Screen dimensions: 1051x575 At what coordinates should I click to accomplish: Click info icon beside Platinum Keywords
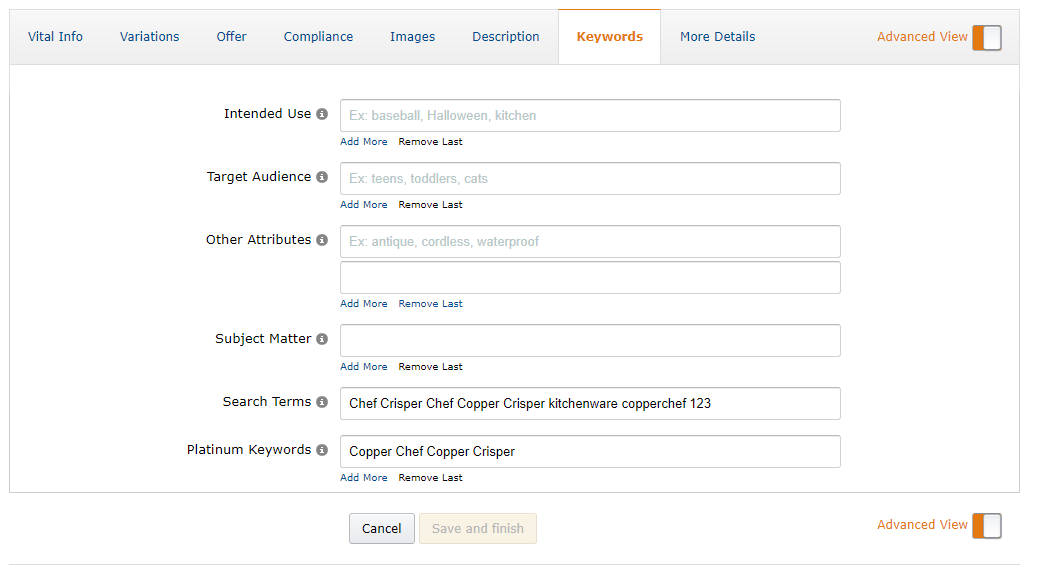point(322,450)
